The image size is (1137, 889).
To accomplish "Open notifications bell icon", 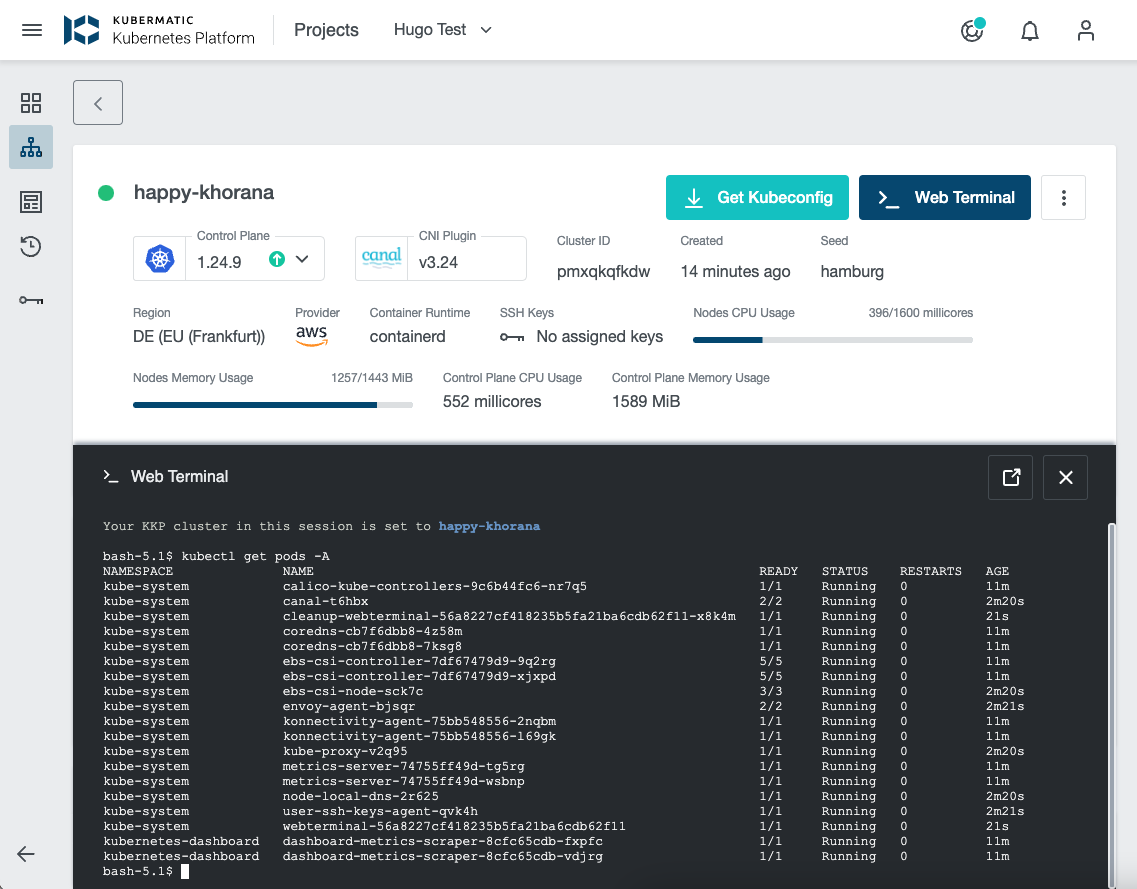I will click(1029, 31).
